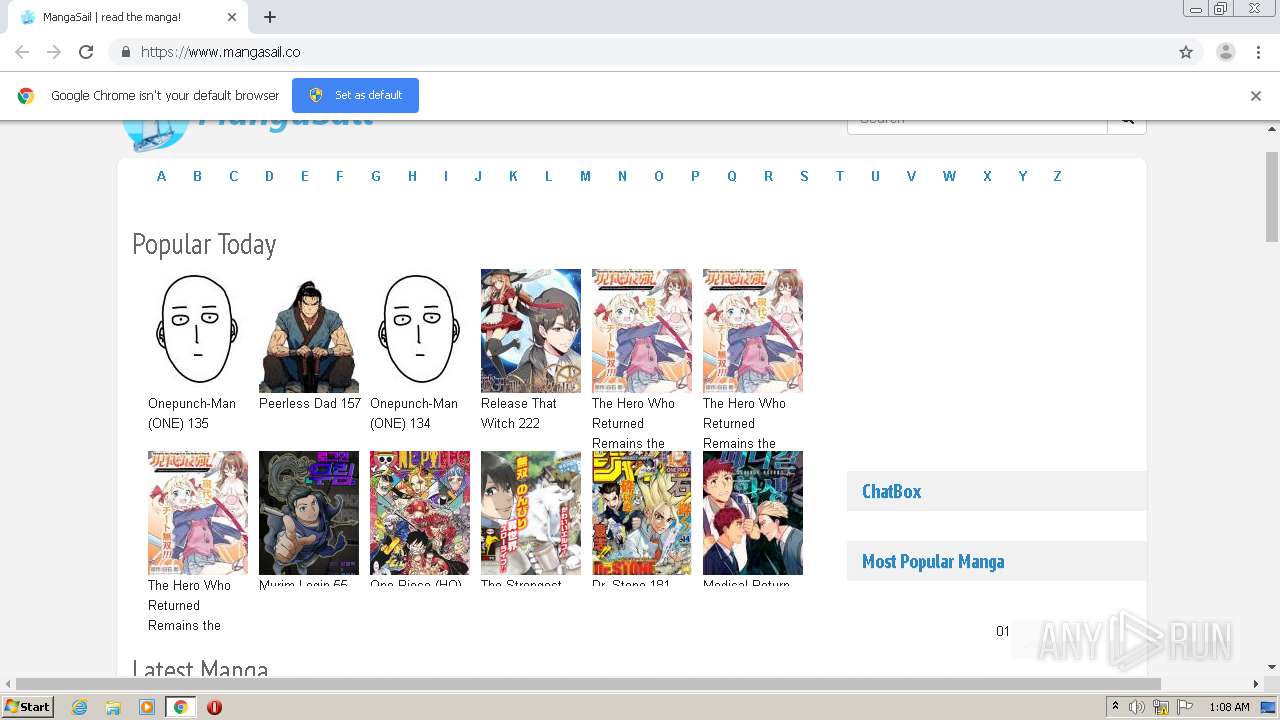Open letter W manga index
The image size is (1280, 720).
[x=949, y=176]
